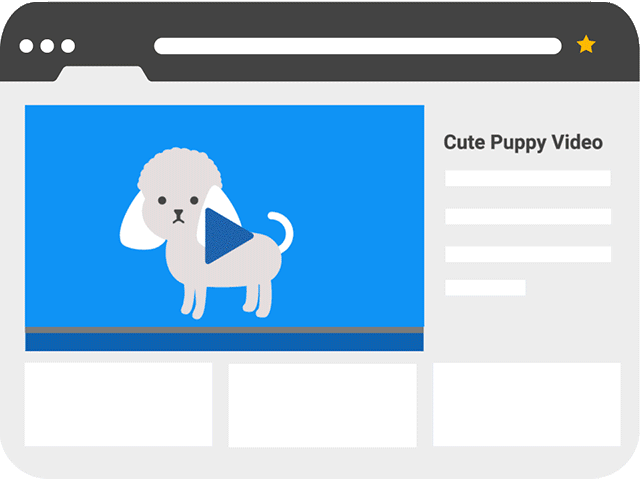Click the puppy's curled tail

point(284,230)
